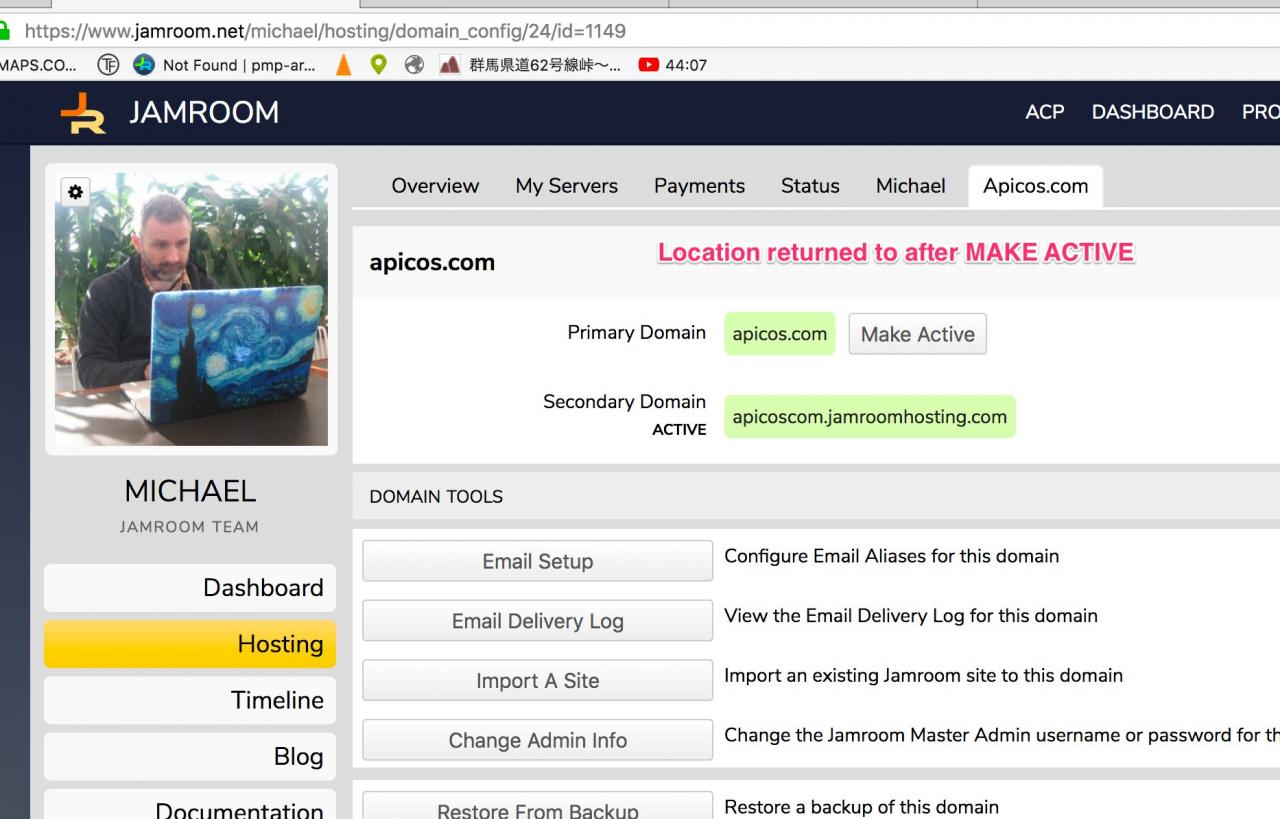Image resolution: width=1280 pixels, height=819 pixels.
Task: Select the Payments tab
Action: tap(699, 186)
